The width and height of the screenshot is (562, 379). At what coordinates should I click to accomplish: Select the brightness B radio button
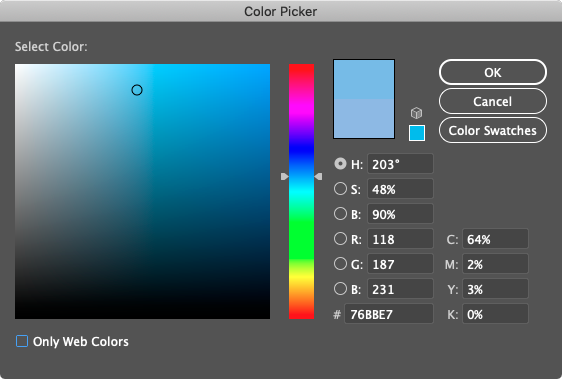(340, 214)
